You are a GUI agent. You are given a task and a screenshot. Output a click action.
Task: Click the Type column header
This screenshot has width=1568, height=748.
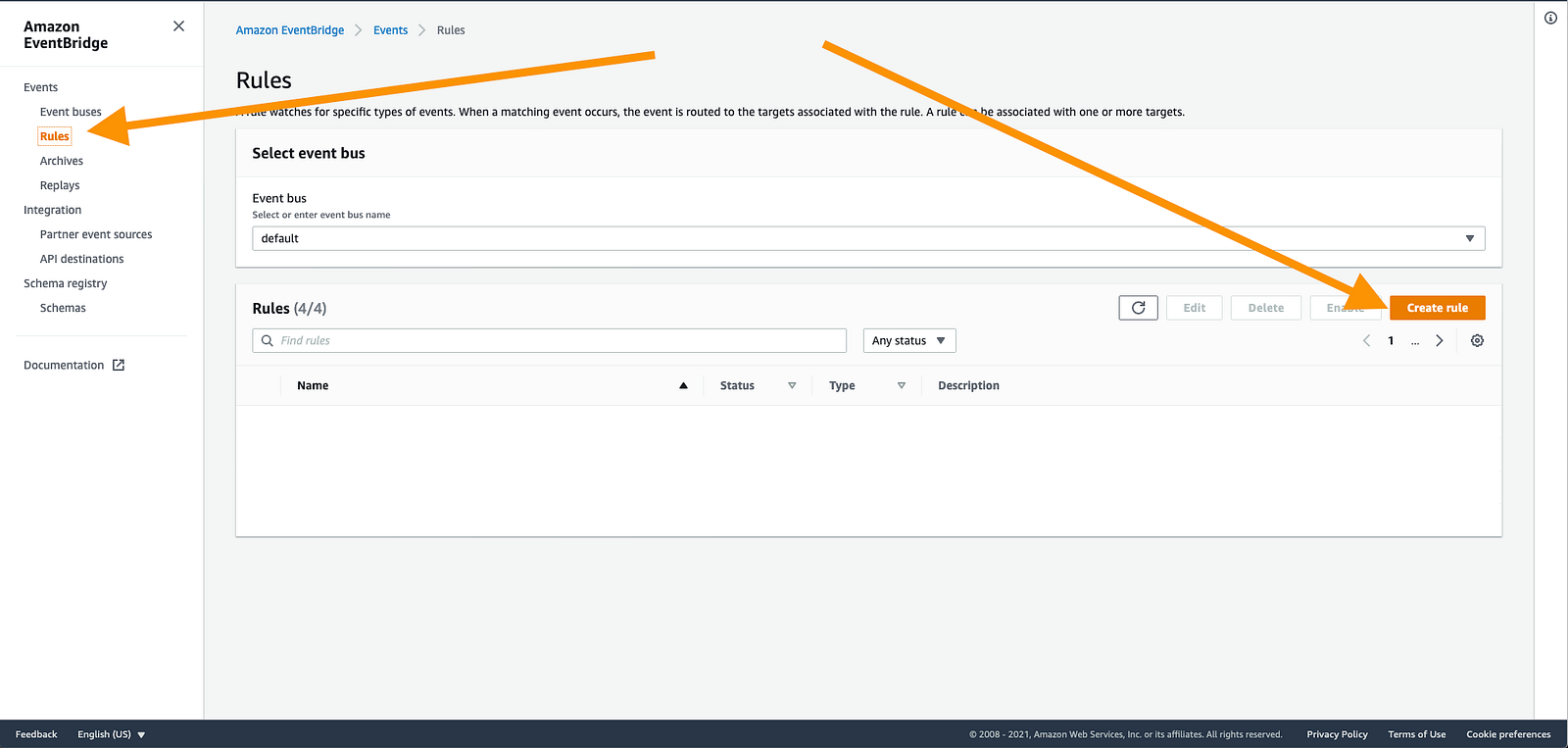tap(842, 386)
